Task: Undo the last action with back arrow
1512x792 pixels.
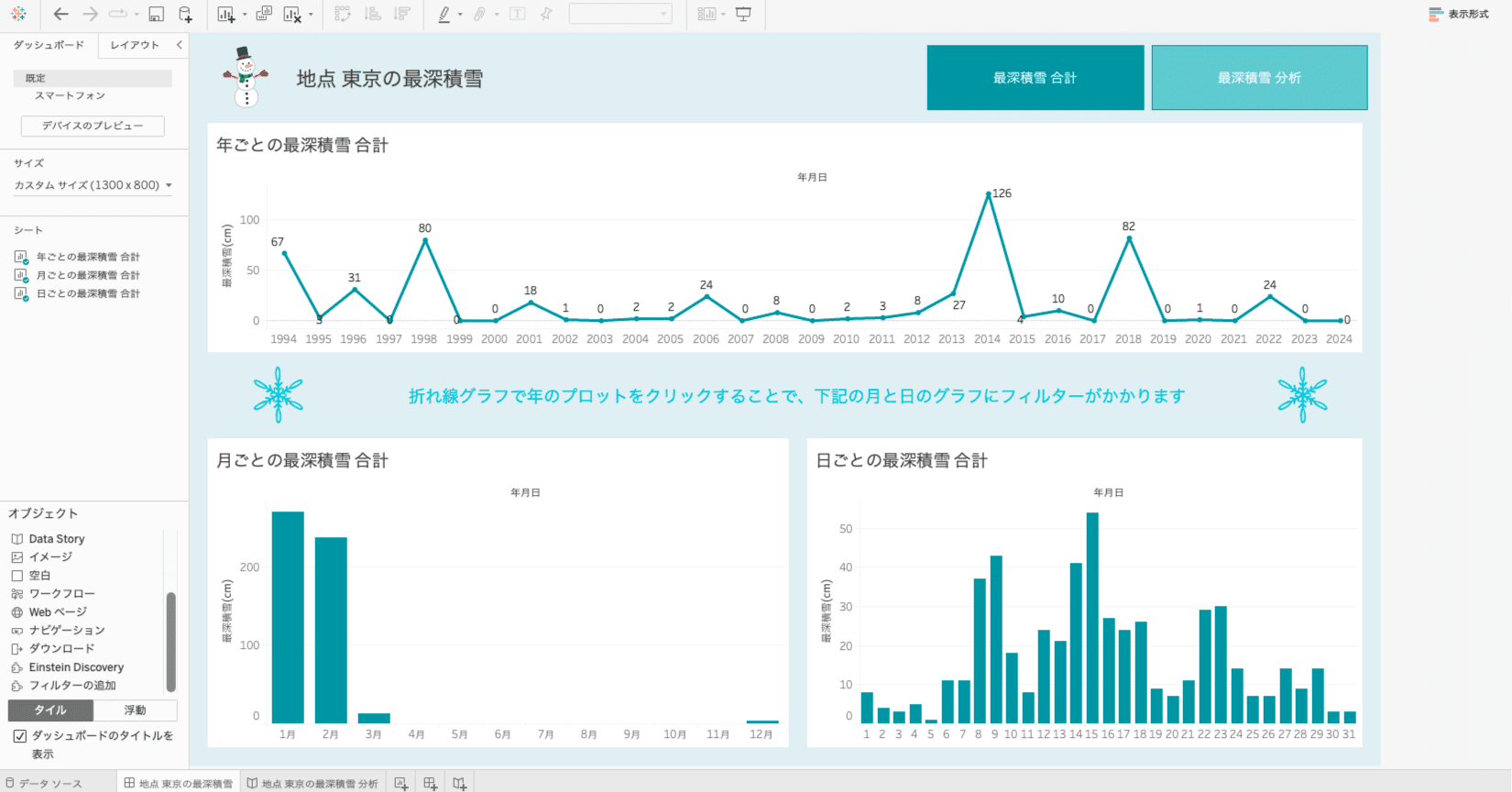Action: pos(60,14)
